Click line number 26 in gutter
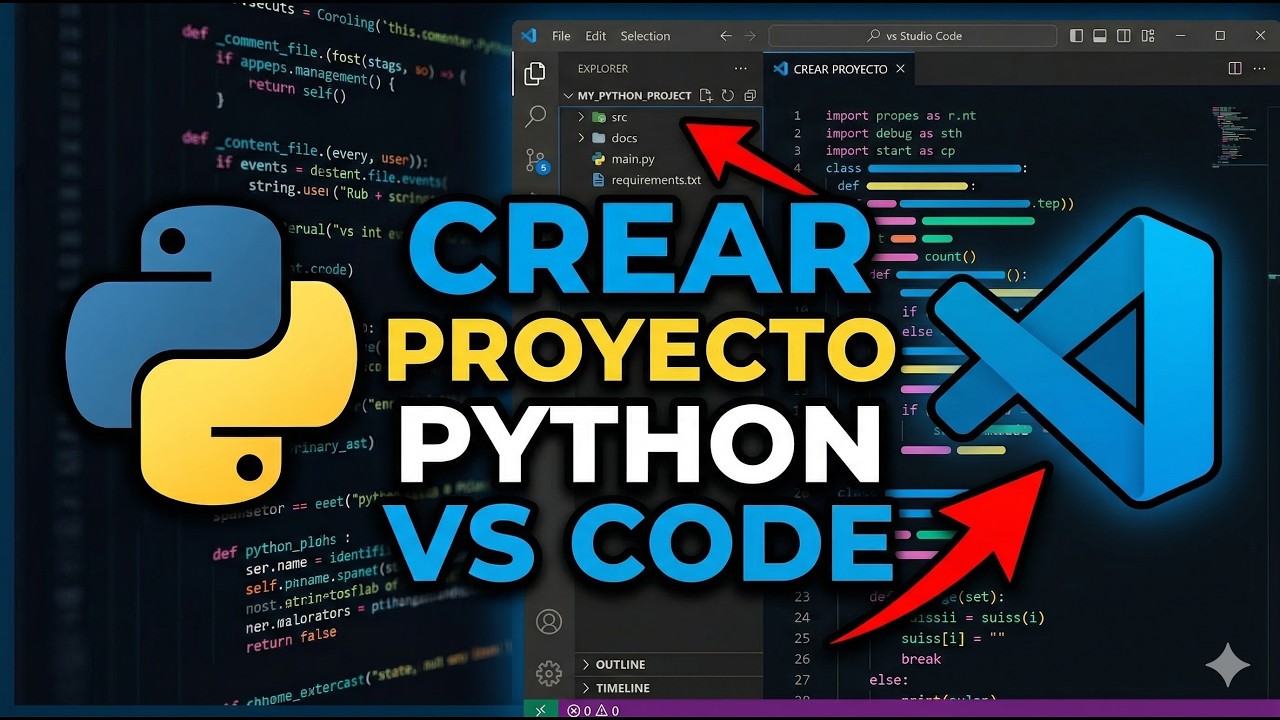Viewport: 1280px width, 720px height. (x=801, y=659)
